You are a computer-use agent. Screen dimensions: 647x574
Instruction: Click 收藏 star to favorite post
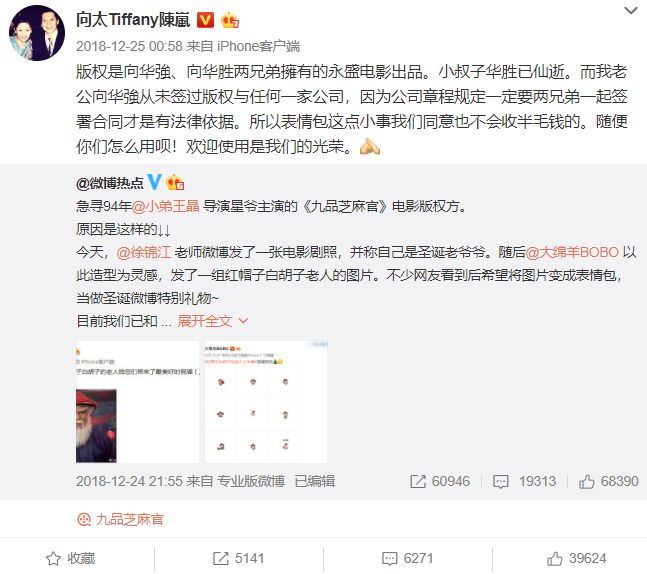click(x=71, y=558)
